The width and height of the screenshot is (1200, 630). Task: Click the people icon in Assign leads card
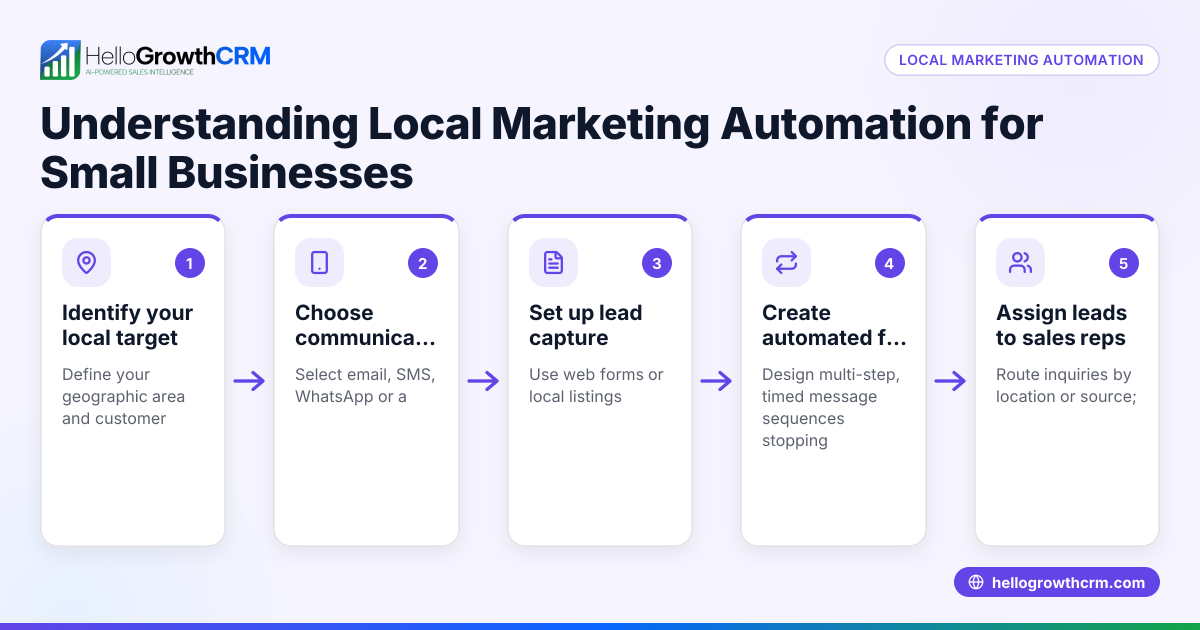pos(1020,263)
